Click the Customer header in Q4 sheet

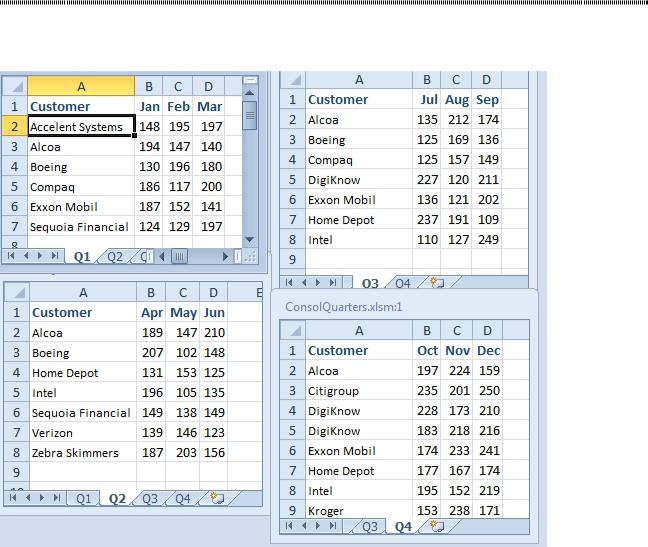359,351
